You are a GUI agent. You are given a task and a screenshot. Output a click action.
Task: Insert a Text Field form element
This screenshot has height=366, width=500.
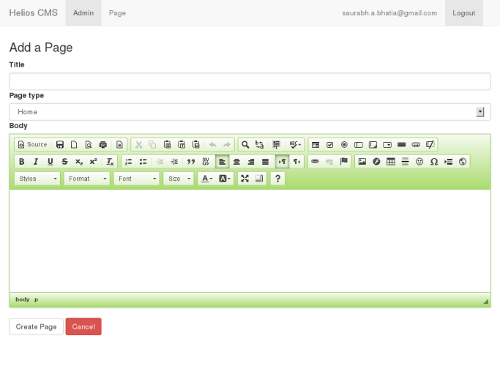pos(359,145)
